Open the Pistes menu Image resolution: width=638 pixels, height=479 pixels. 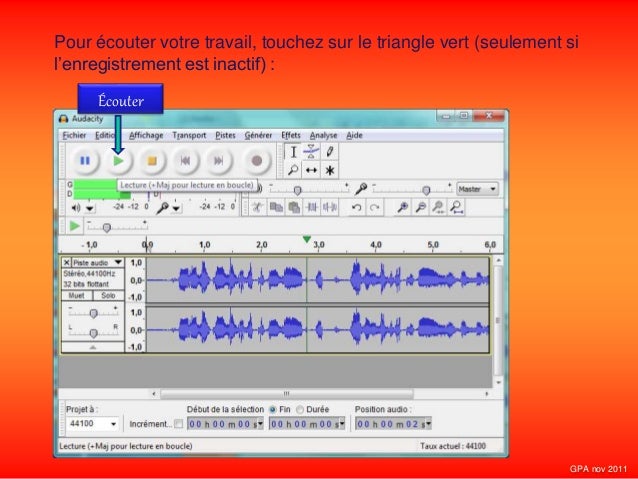pos(225,135)
